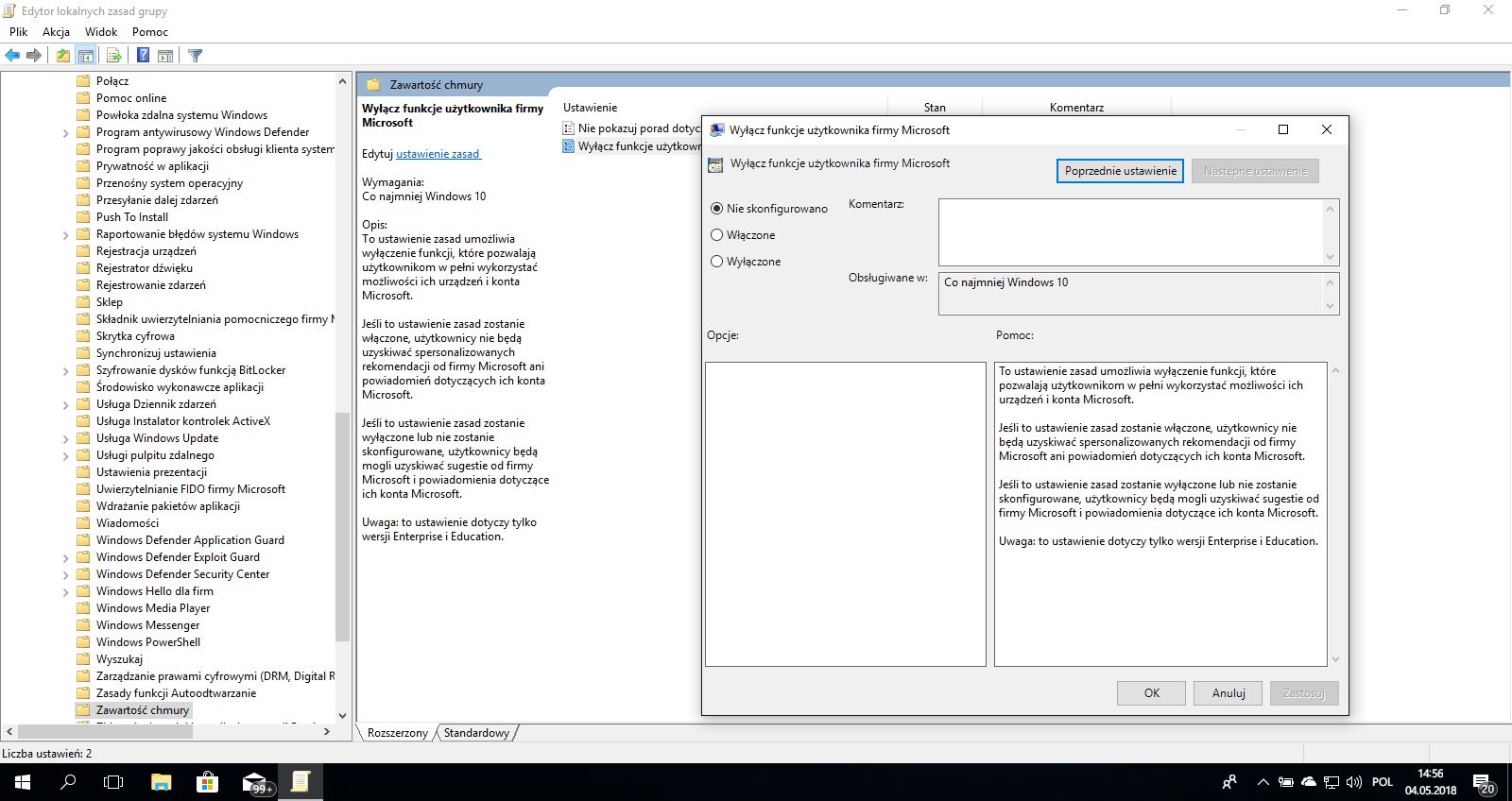
Task: Open taskbar search magnifier
Action: [68, 782]
